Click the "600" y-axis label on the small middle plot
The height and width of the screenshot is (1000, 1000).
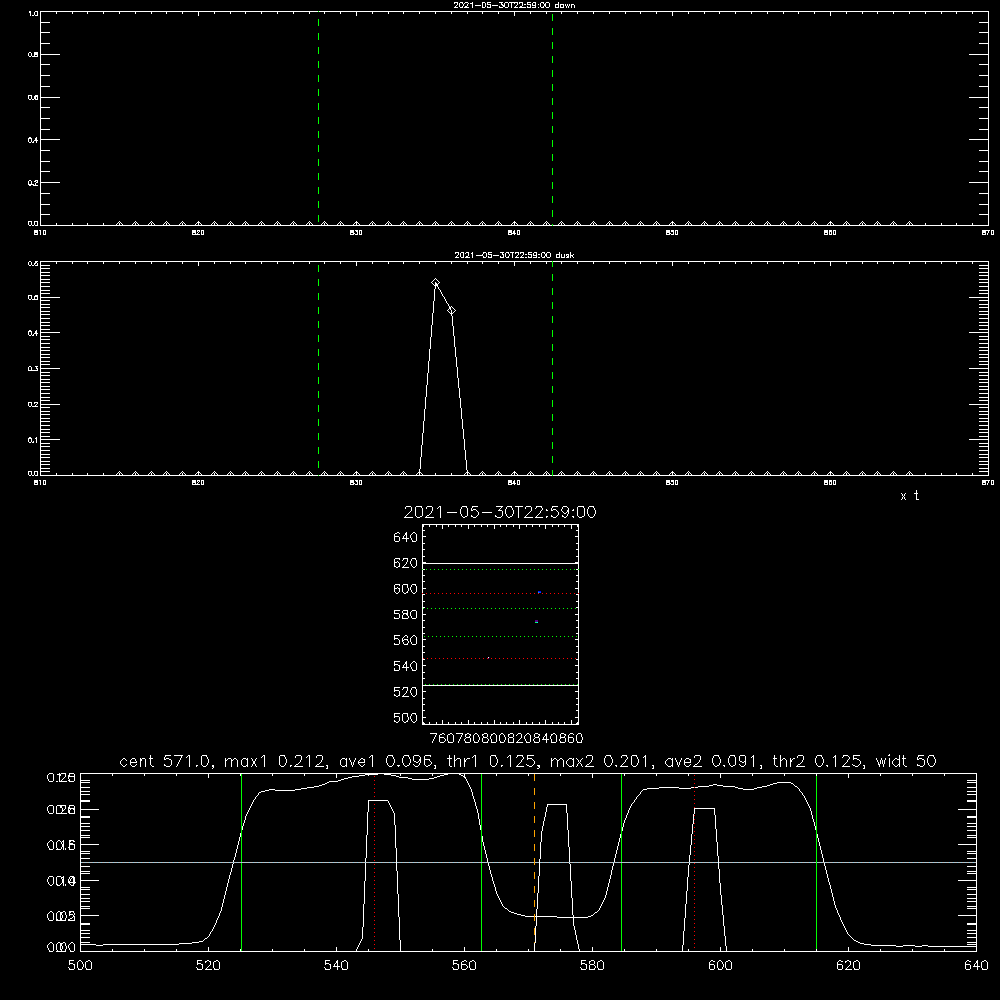pyautogui.click(x=406, y=589)
